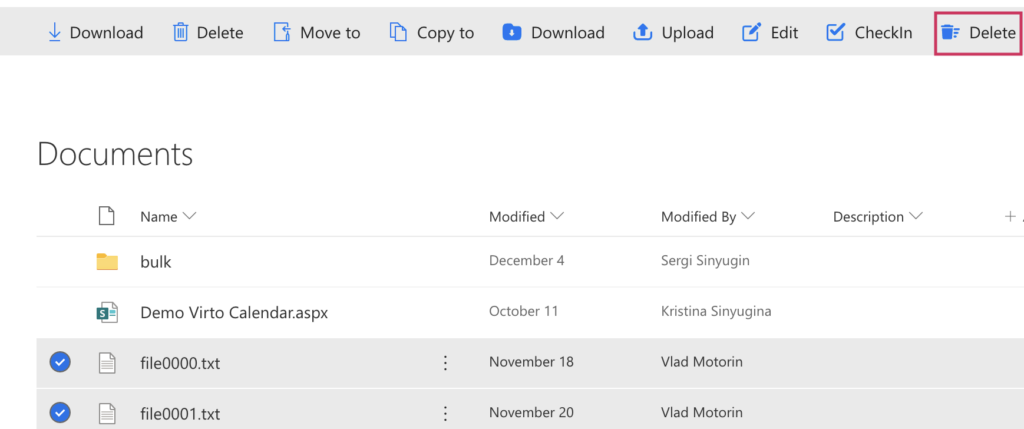Click the outlined arrow Download icon
Screen dimensions: 1024x429
[x=55, y=32]
